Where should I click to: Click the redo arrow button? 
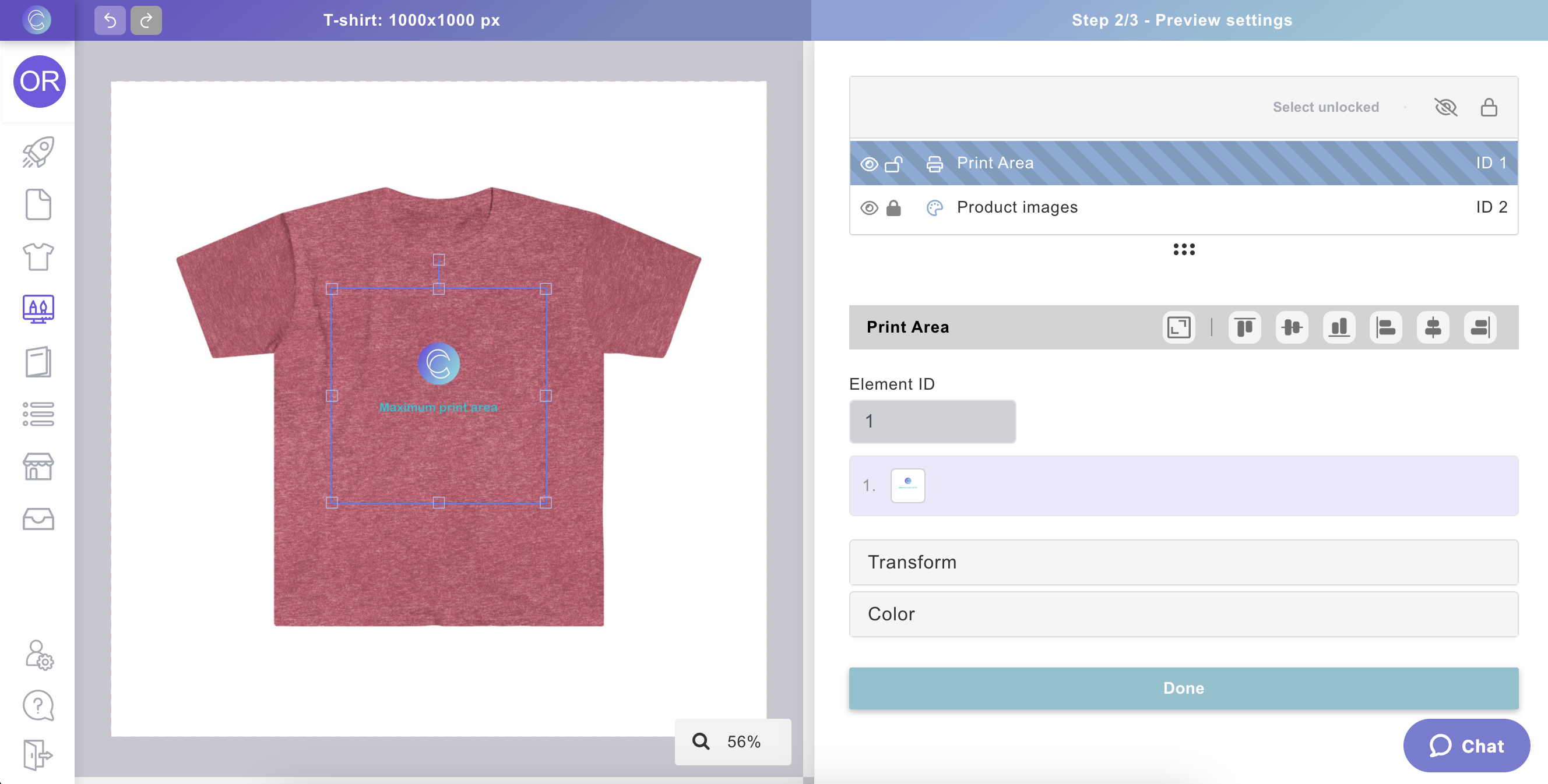pos(146,20)
